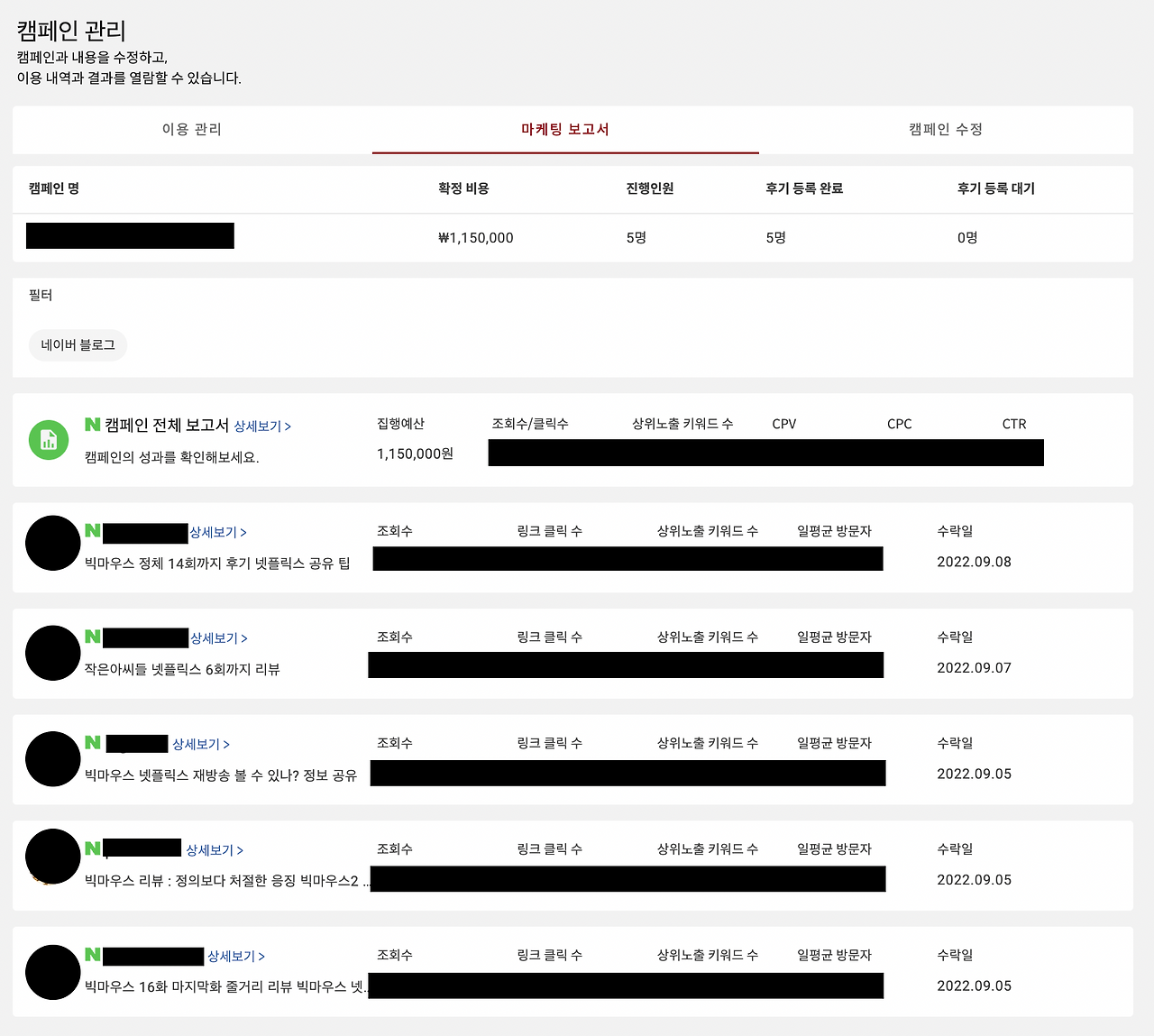Switch to the 캠페인 수정 tab

click(945, 129)
